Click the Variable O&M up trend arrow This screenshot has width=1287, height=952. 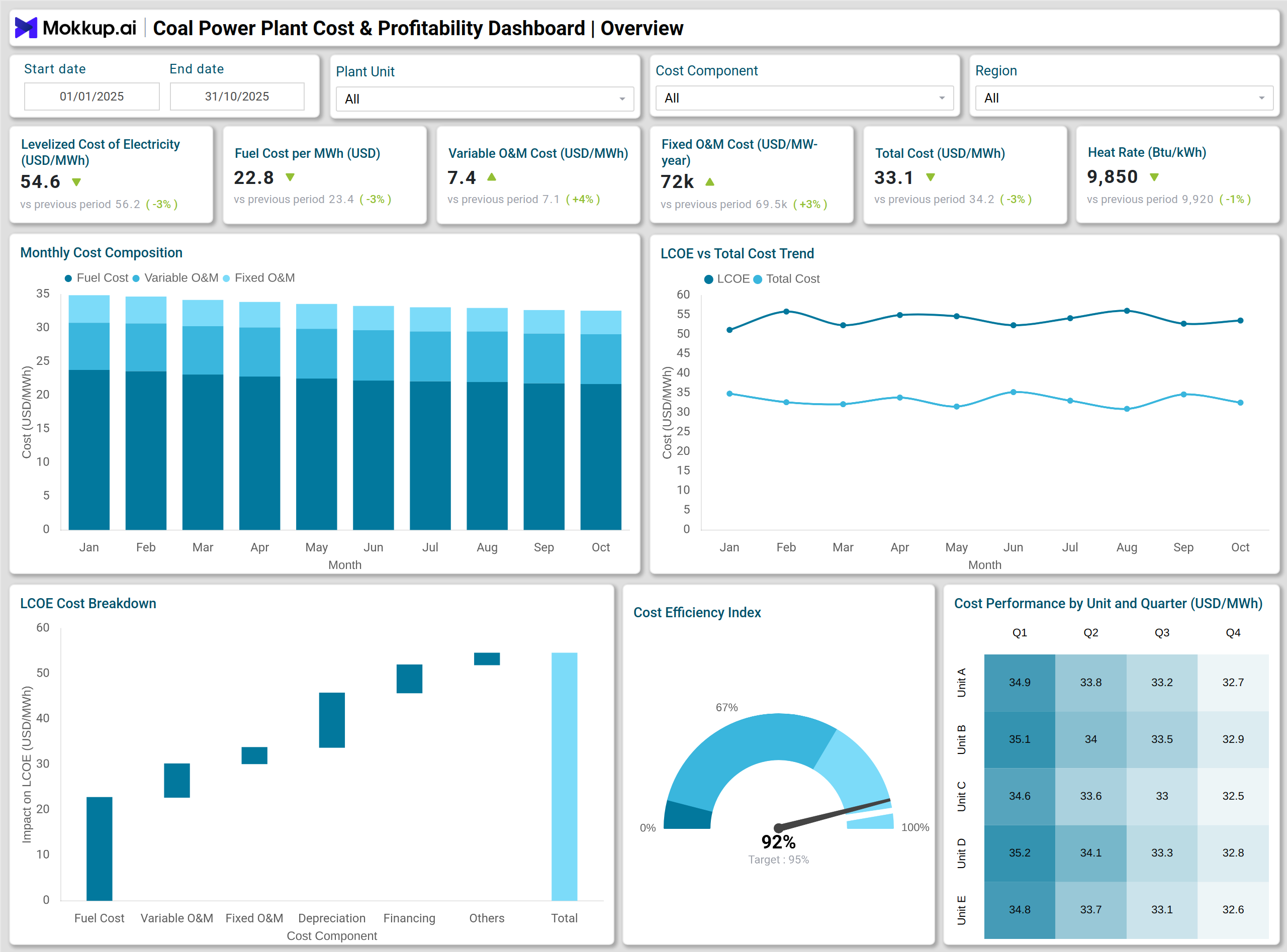tap(492, 177)
